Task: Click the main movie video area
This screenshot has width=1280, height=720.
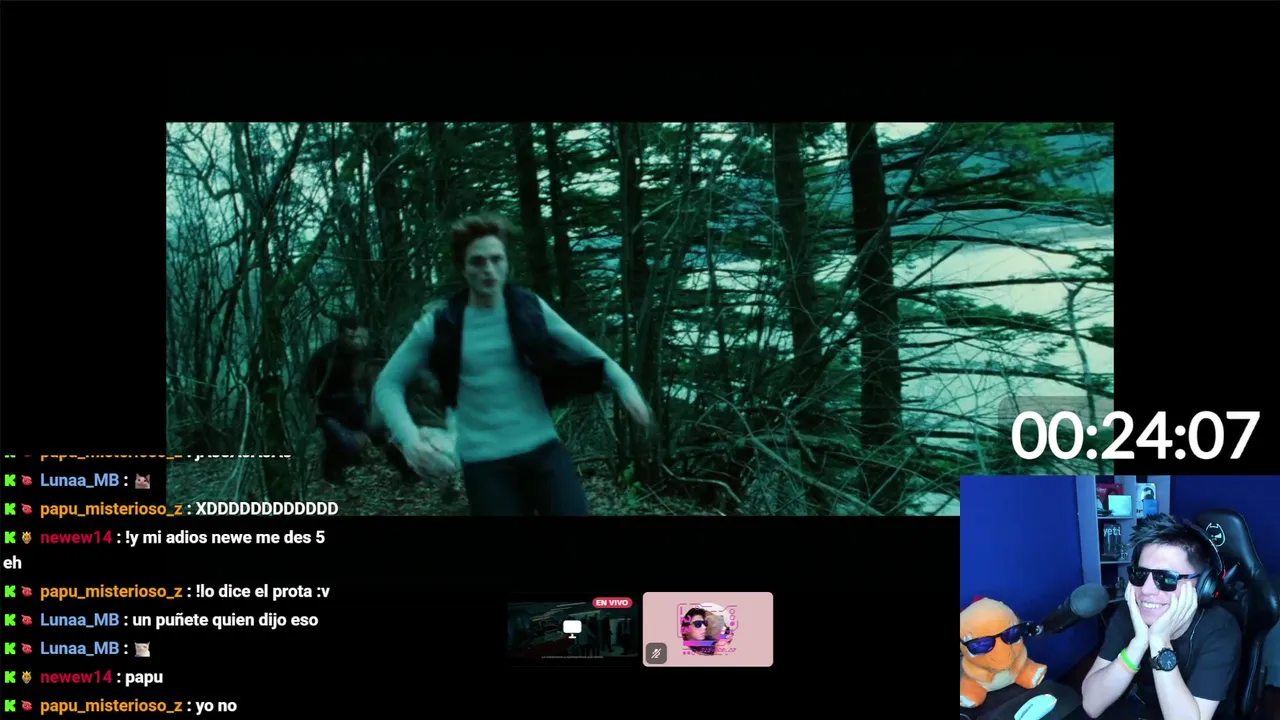Action: click(x=640, y=319)
